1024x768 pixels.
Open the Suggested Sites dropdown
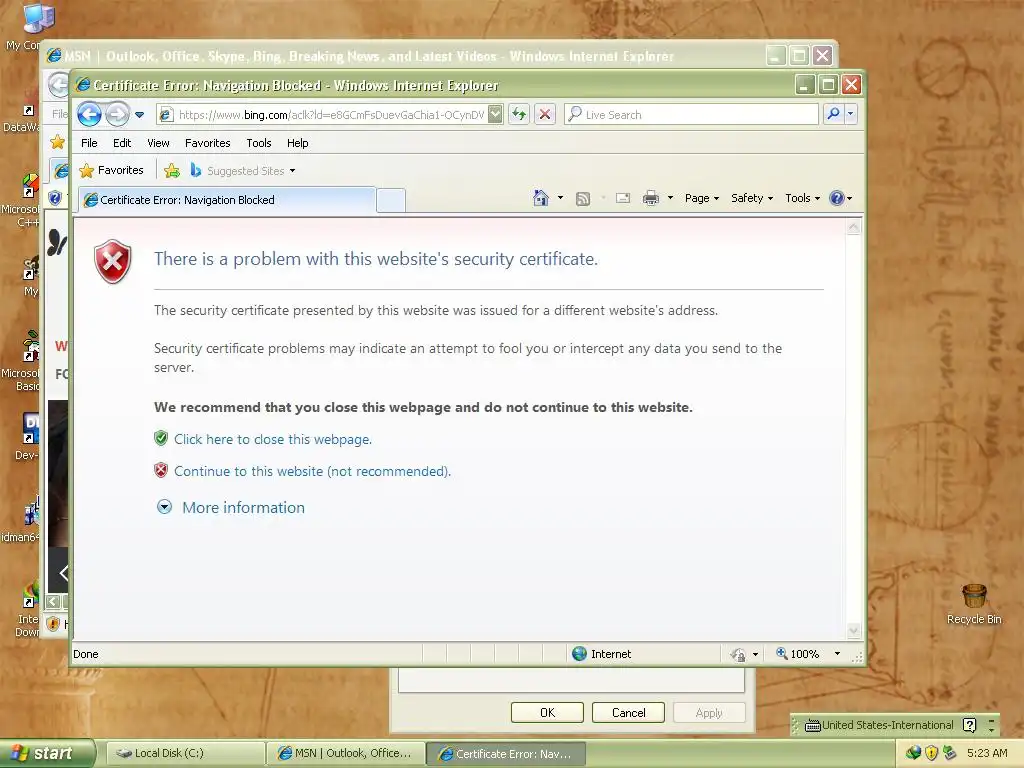(243, 170)
